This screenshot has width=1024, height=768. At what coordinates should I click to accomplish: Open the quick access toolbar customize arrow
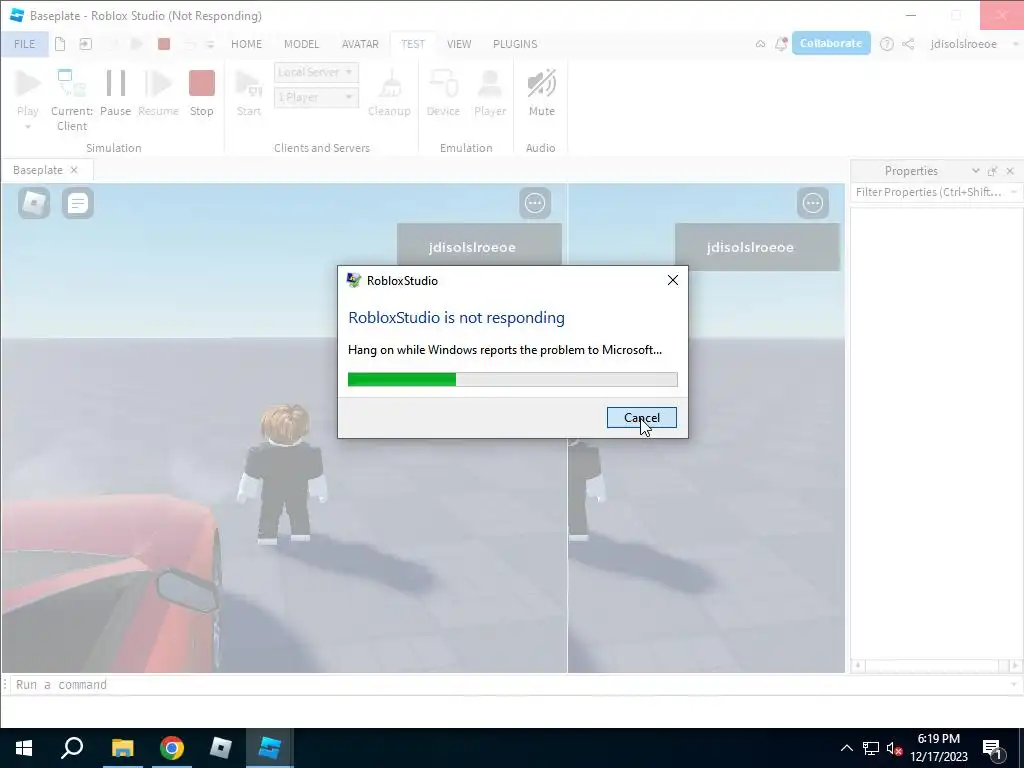[210, 44]
